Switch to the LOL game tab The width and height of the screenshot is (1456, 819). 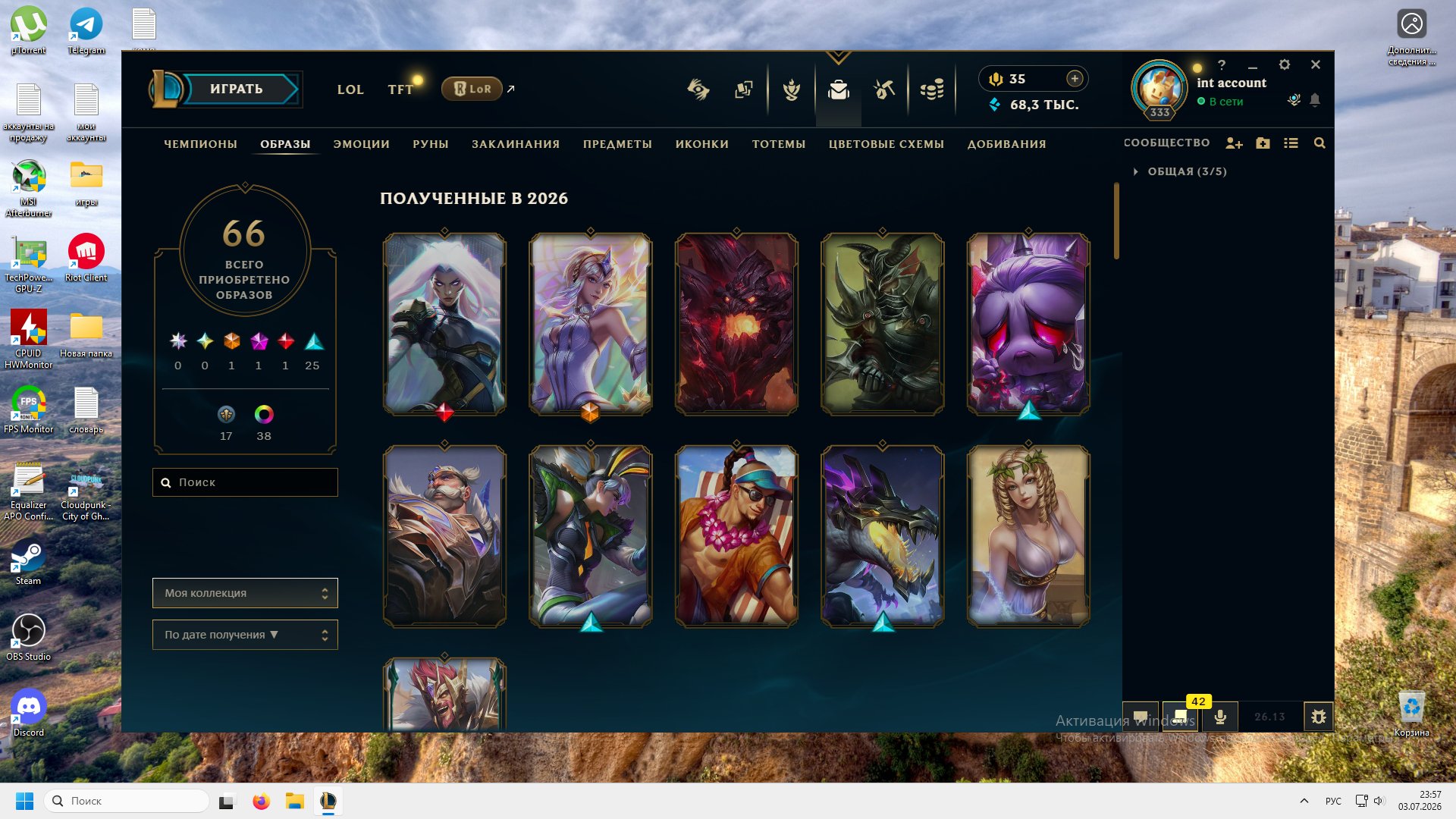350,89
